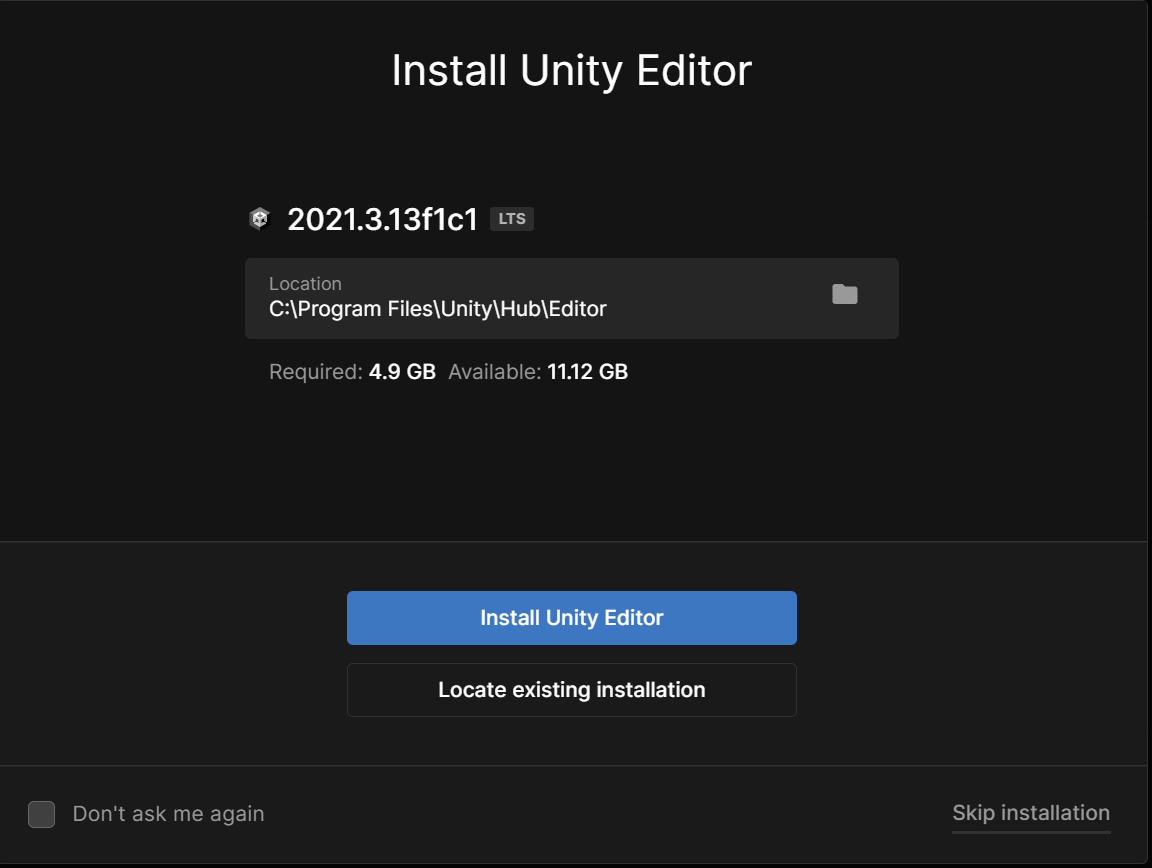The image size is (1152, 868).
Task: Click the version label 2021.3.13f1c1
Action: [x=382, y=220]
